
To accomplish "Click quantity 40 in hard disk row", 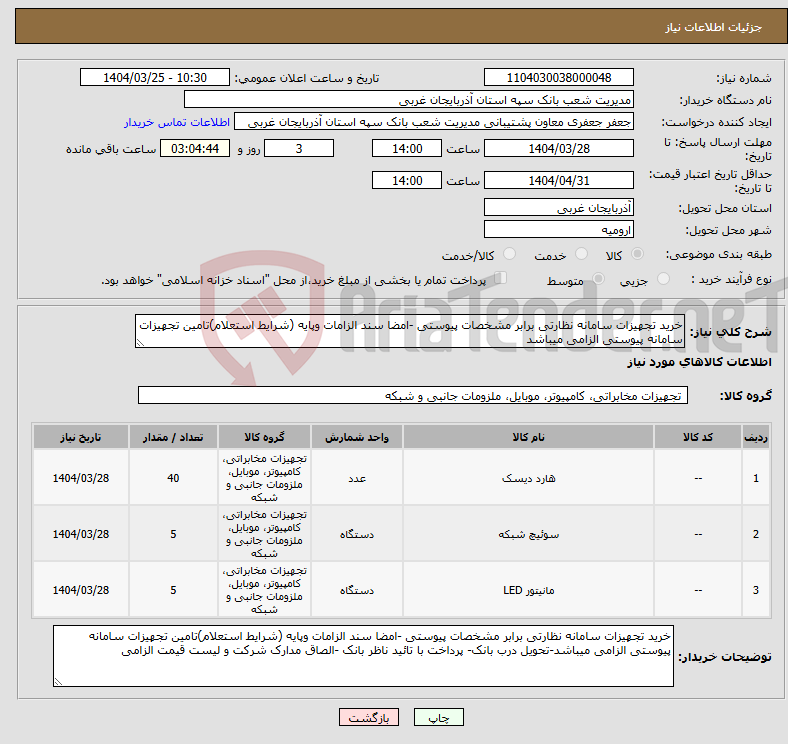I will point(173,478).
